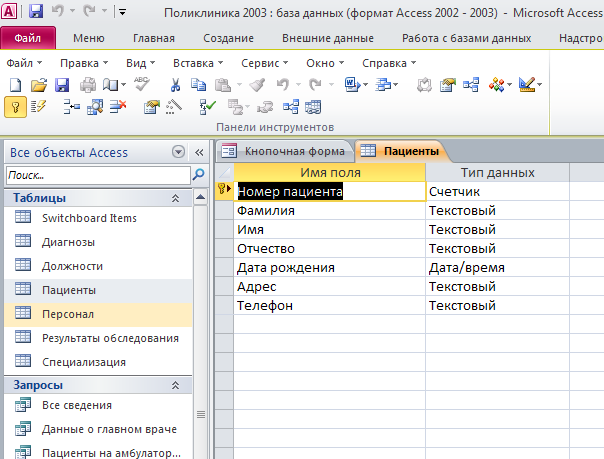
Task: Select the Персонал table
Action: 98,314
